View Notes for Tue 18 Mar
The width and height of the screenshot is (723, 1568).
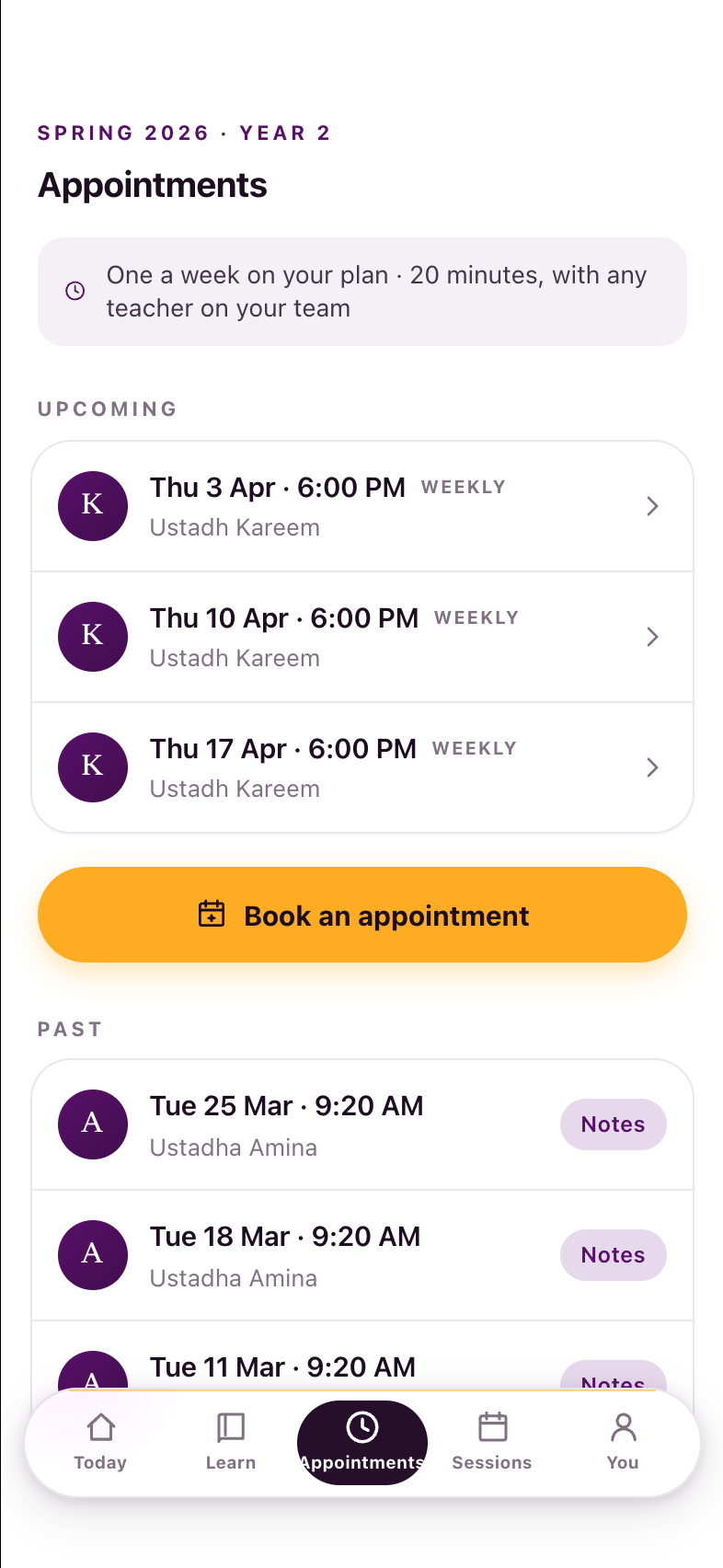(x=614, y=1255)
